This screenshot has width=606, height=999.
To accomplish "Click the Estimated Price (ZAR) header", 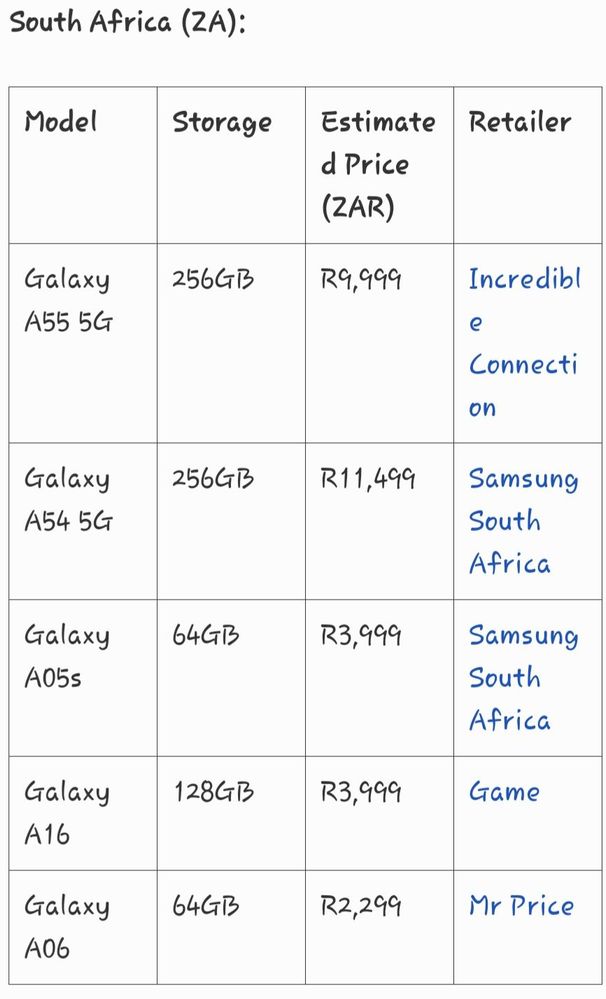I will point(378,164).
